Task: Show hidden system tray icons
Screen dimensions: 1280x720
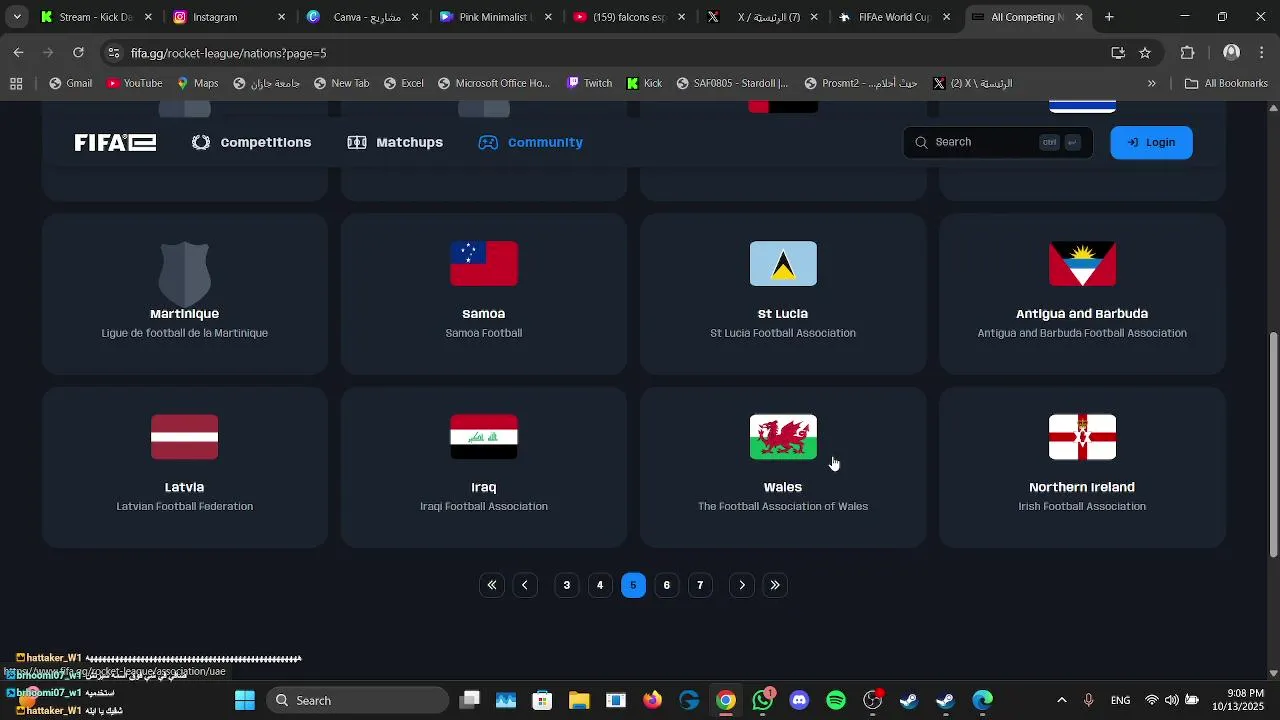Action: pos(1062,700)
